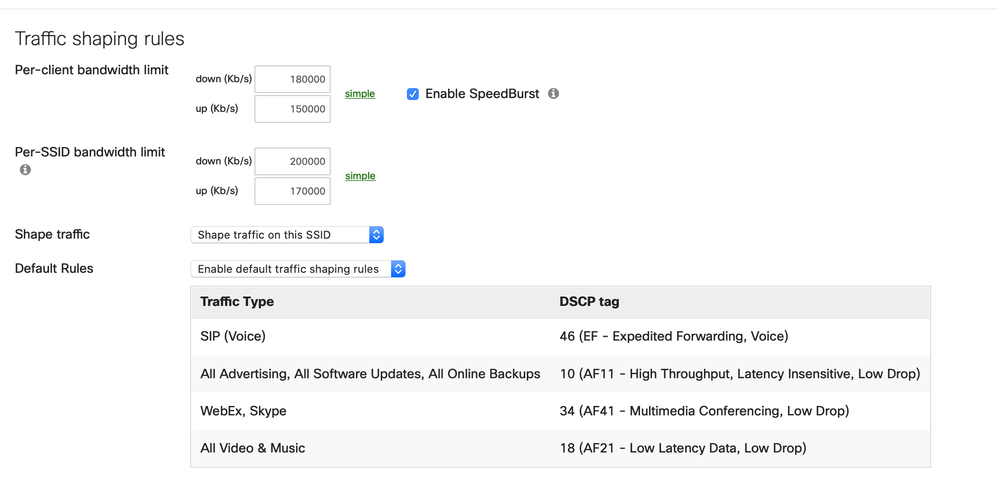Focus the per-client down bandwidth field showing 180000

tap(292, 80)
